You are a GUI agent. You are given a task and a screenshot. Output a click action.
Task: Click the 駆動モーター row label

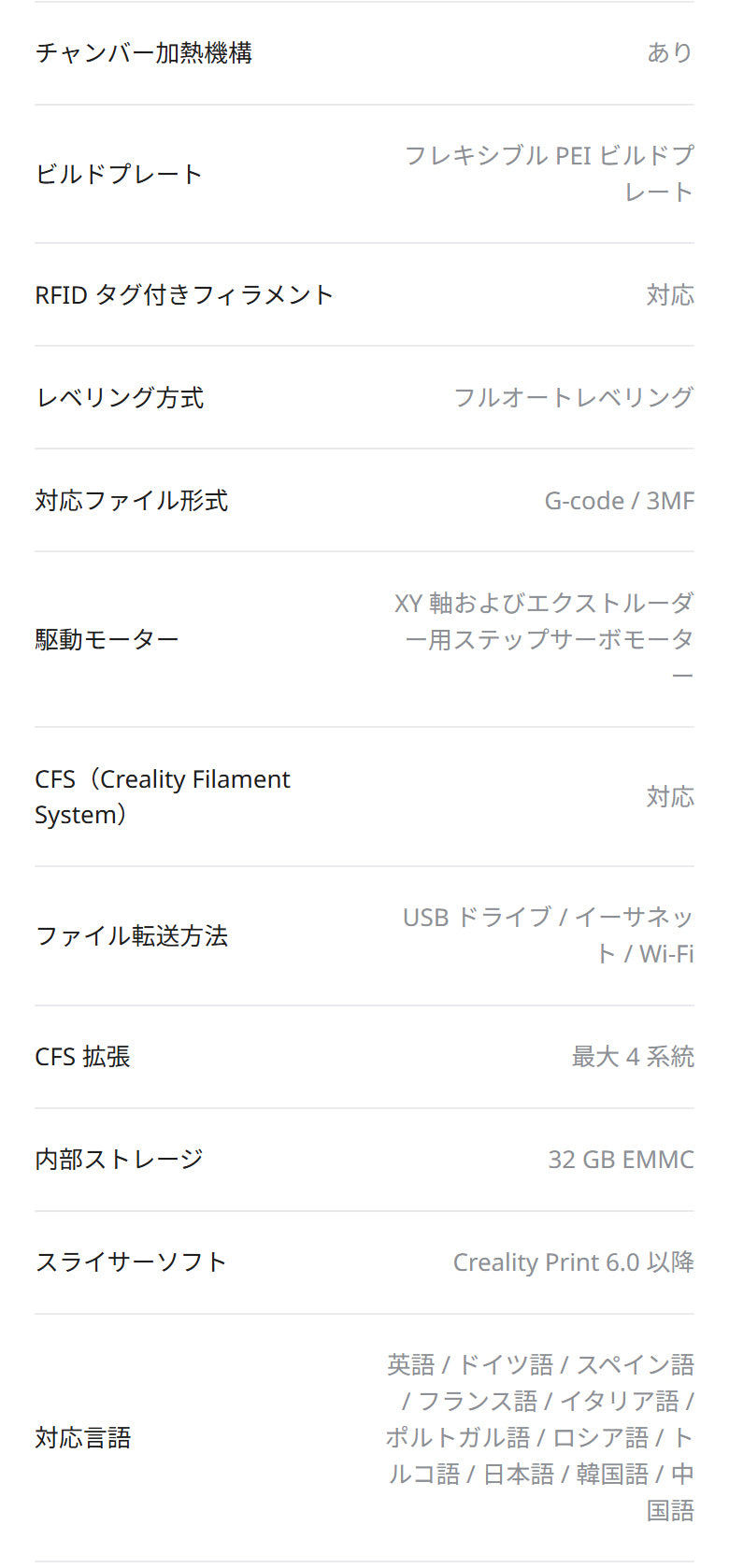point(107,640)
